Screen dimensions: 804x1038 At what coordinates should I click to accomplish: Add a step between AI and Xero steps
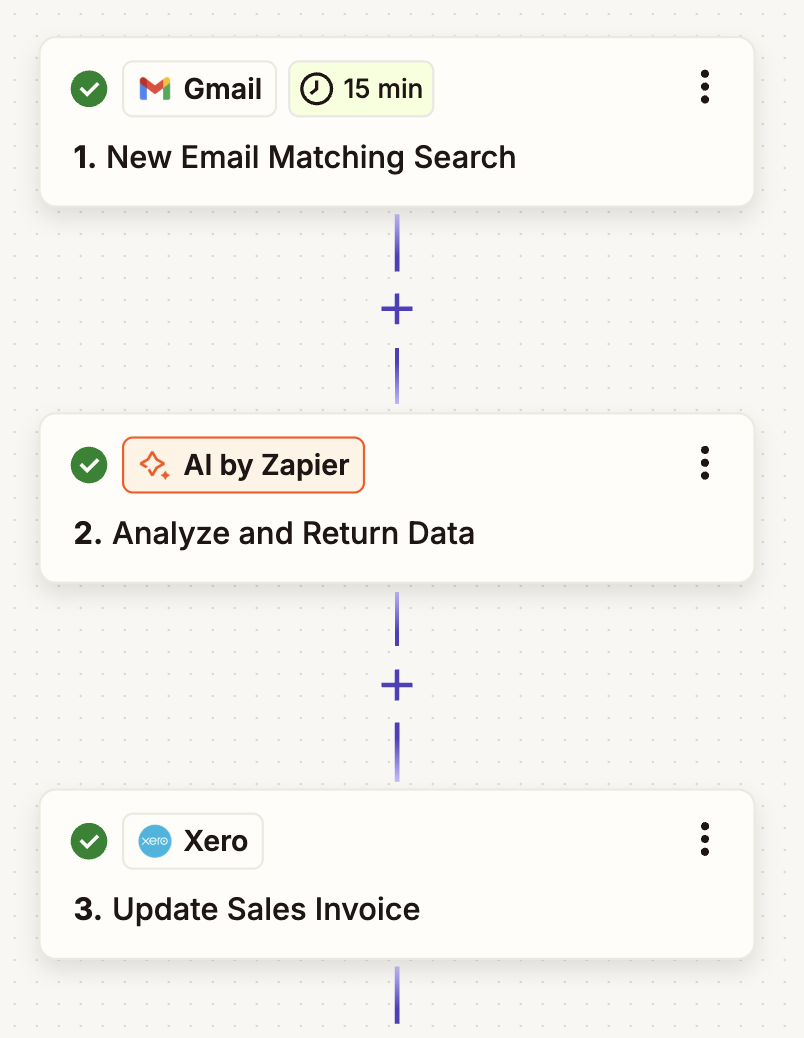[x=397, y=684]
